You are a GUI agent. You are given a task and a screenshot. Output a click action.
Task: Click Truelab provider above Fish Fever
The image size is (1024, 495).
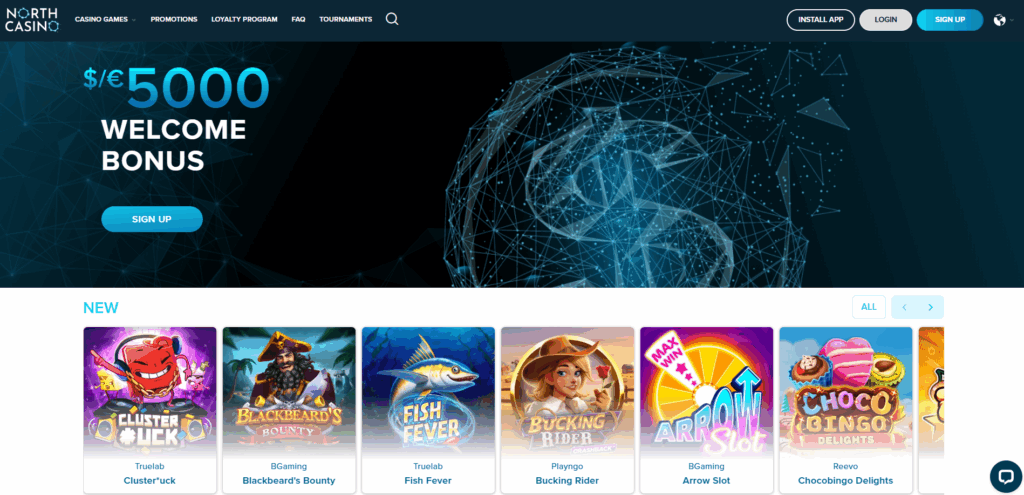point(428,466)
